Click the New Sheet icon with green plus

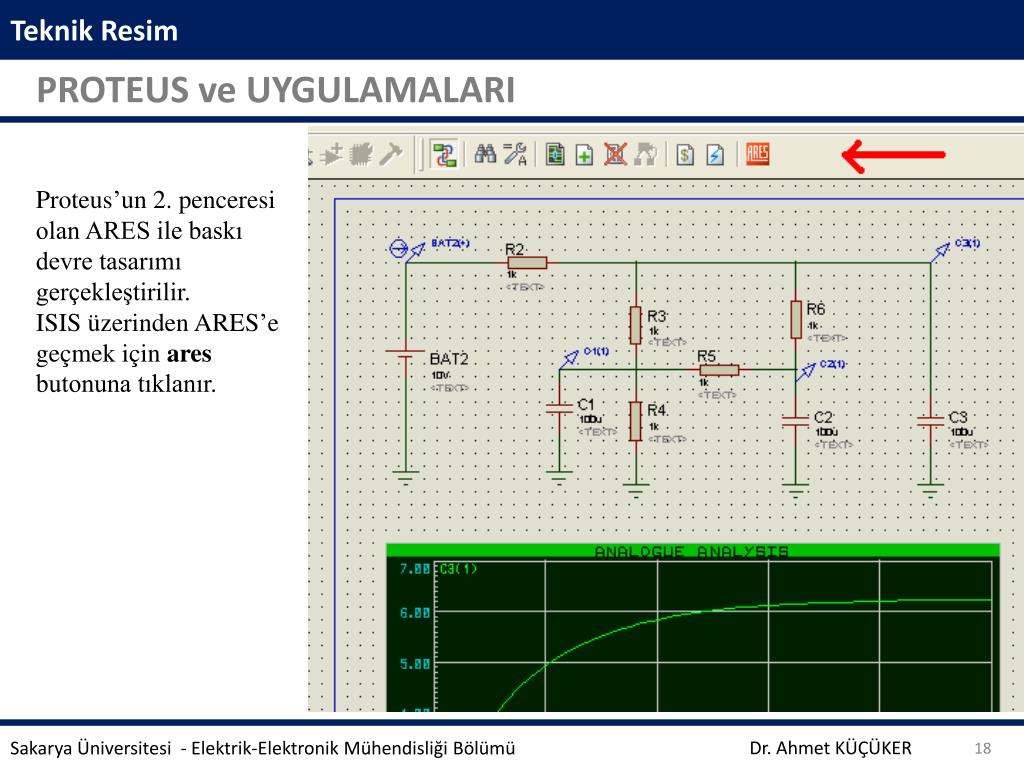[584, 155]
